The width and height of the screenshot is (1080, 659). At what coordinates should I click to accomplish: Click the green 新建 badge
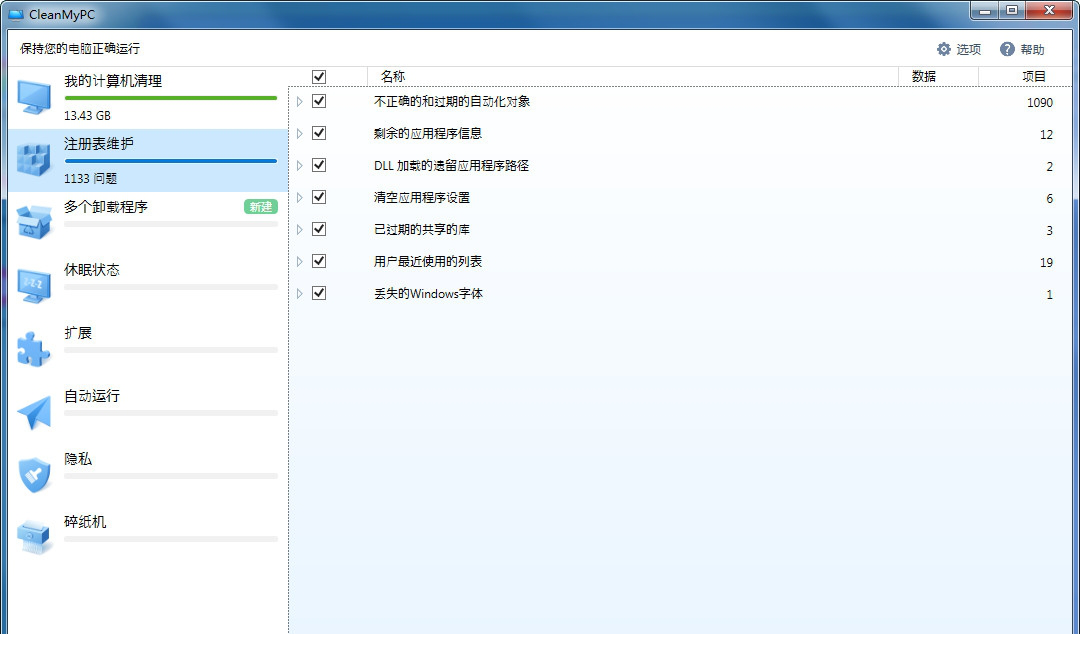[x=260, y=207]
